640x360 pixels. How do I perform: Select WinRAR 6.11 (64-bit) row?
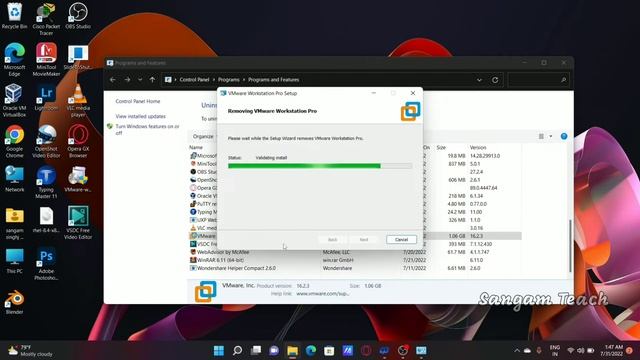point(355,260)
